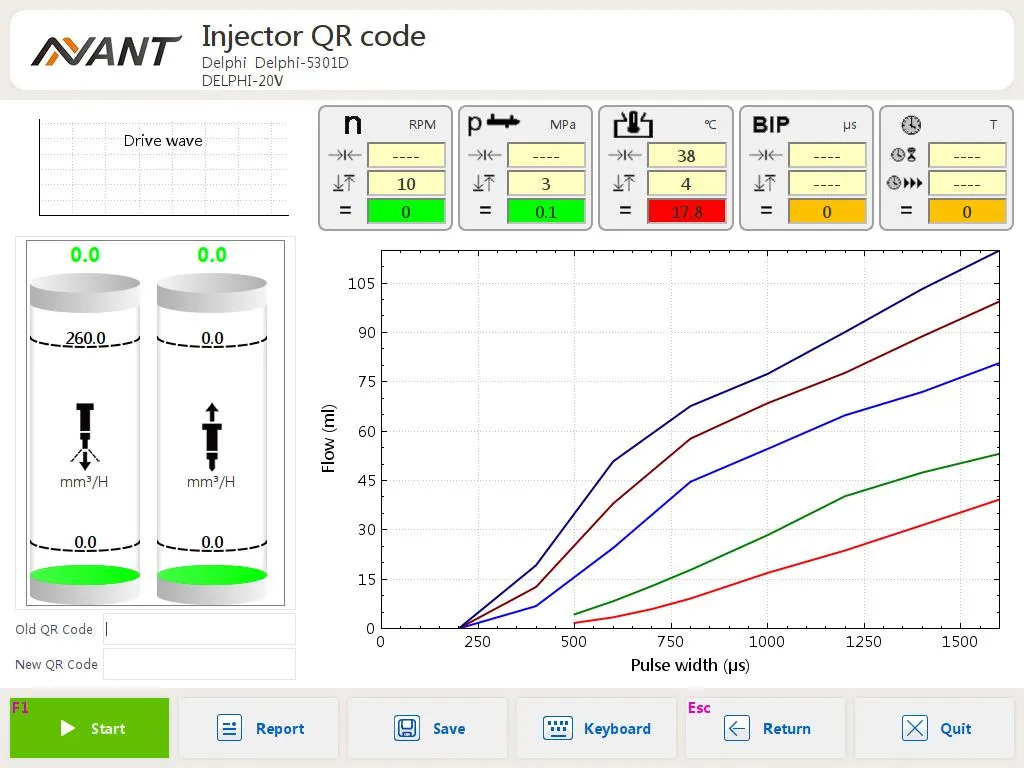This screenshot has width=1024, height=768.
Task: Select the pressure MPa field showing 3
Action: point(546,184)
